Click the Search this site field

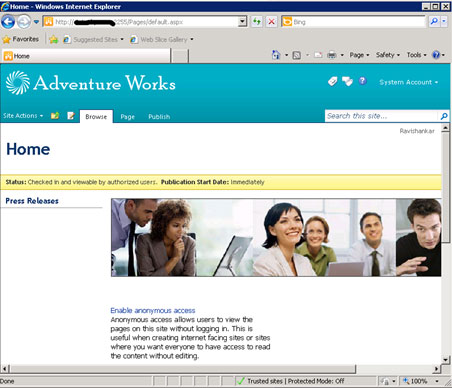click(x=381, y=116)
